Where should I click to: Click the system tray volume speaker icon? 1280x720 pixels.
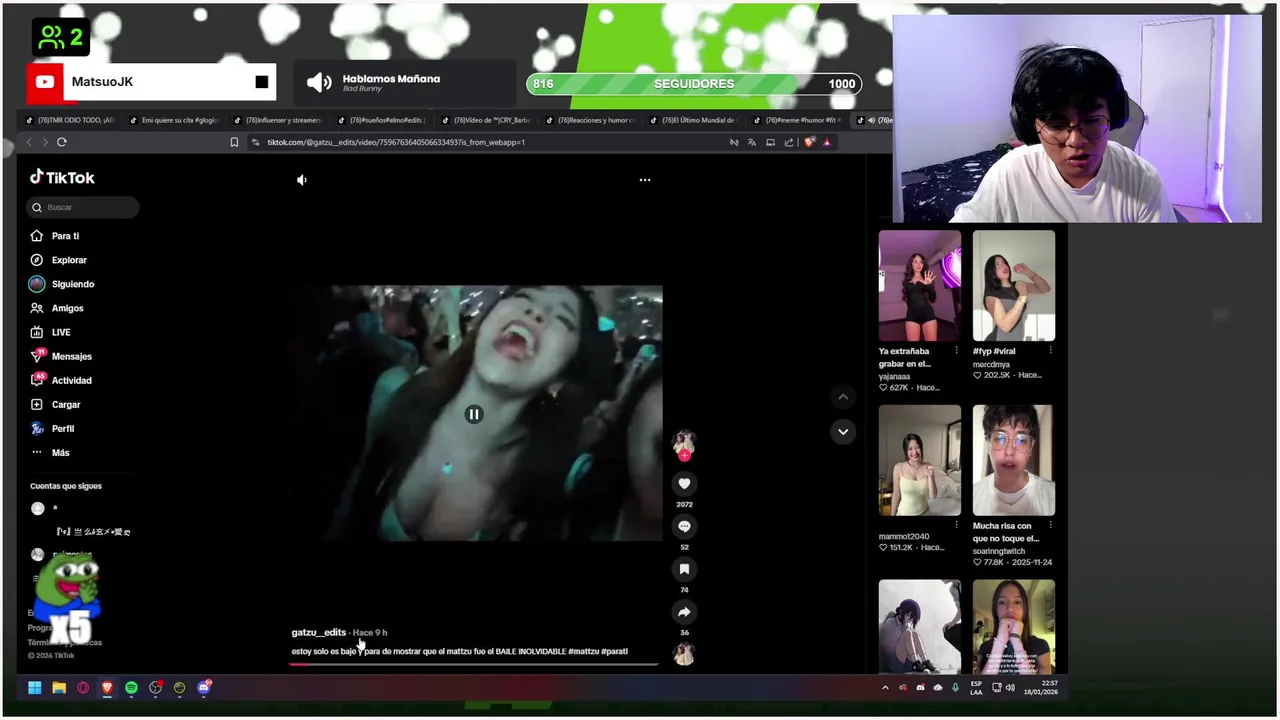1010,688
